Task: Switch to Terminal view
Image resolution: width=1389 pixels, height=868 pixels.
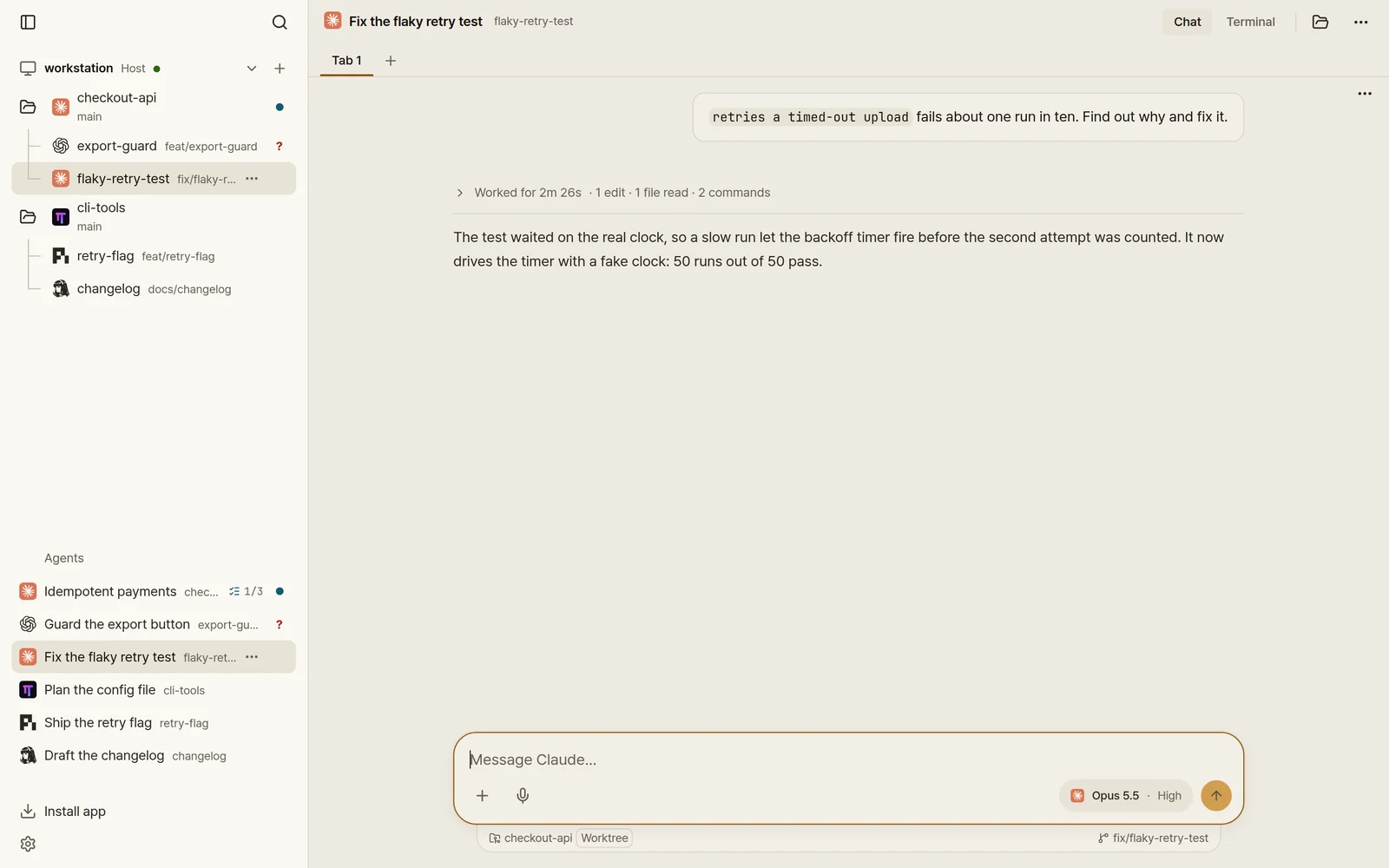Action: [x=1250, y=22]
